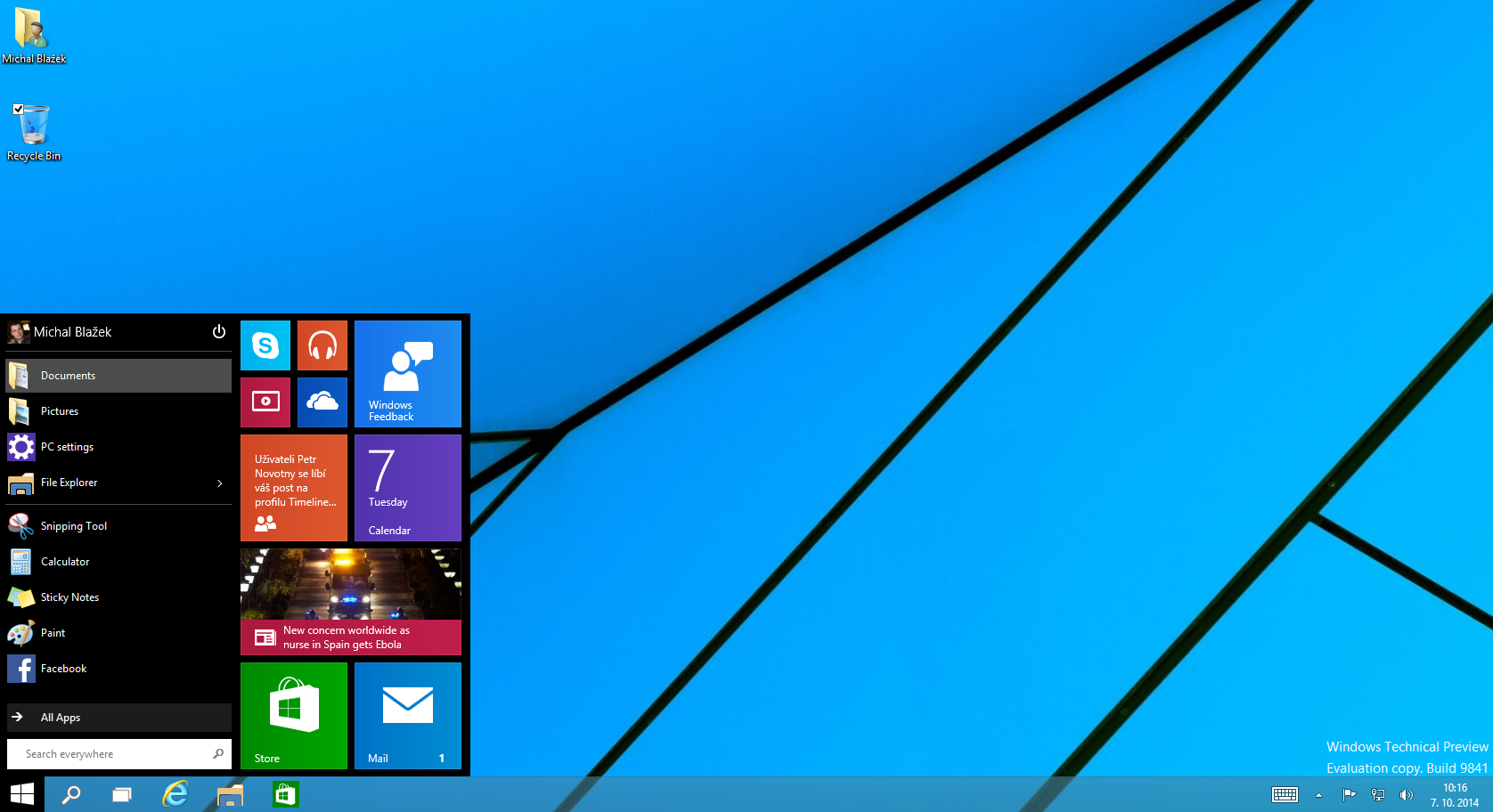
Task: Open the People tile with Petr Novotny update
Action: click(294, 488)
